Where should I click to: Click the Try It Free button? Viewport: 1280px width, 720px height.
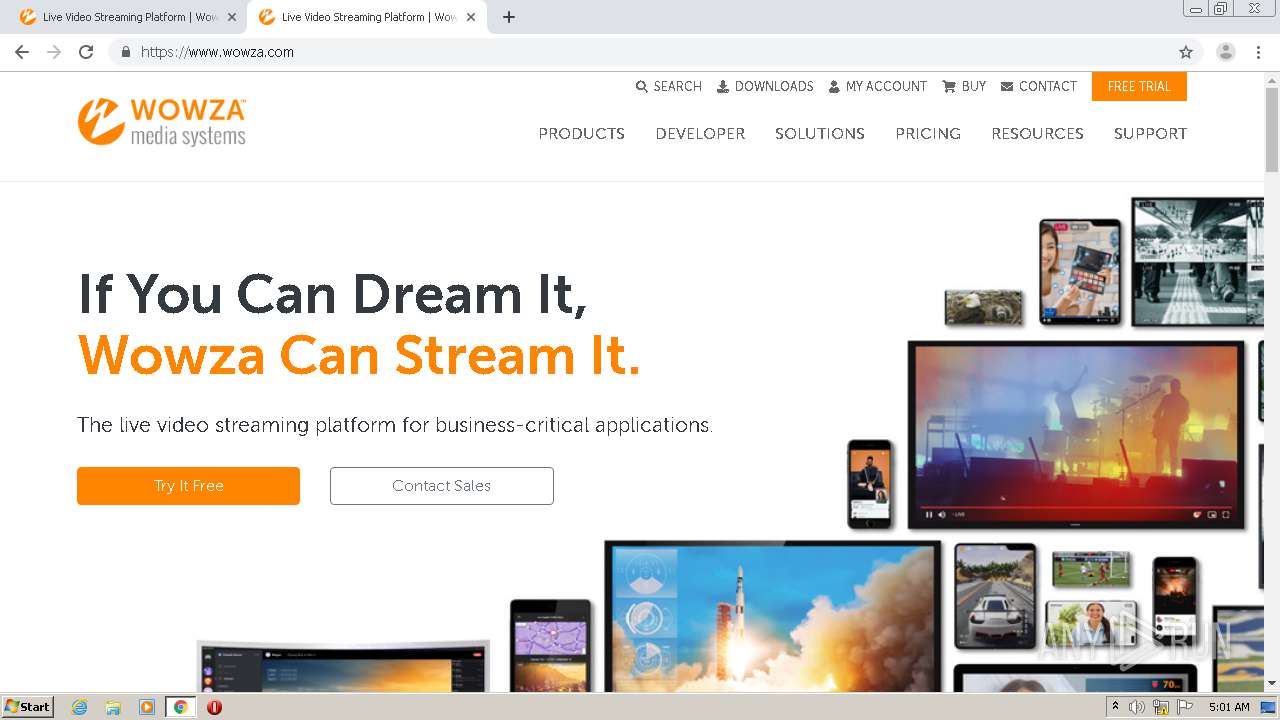188,486
